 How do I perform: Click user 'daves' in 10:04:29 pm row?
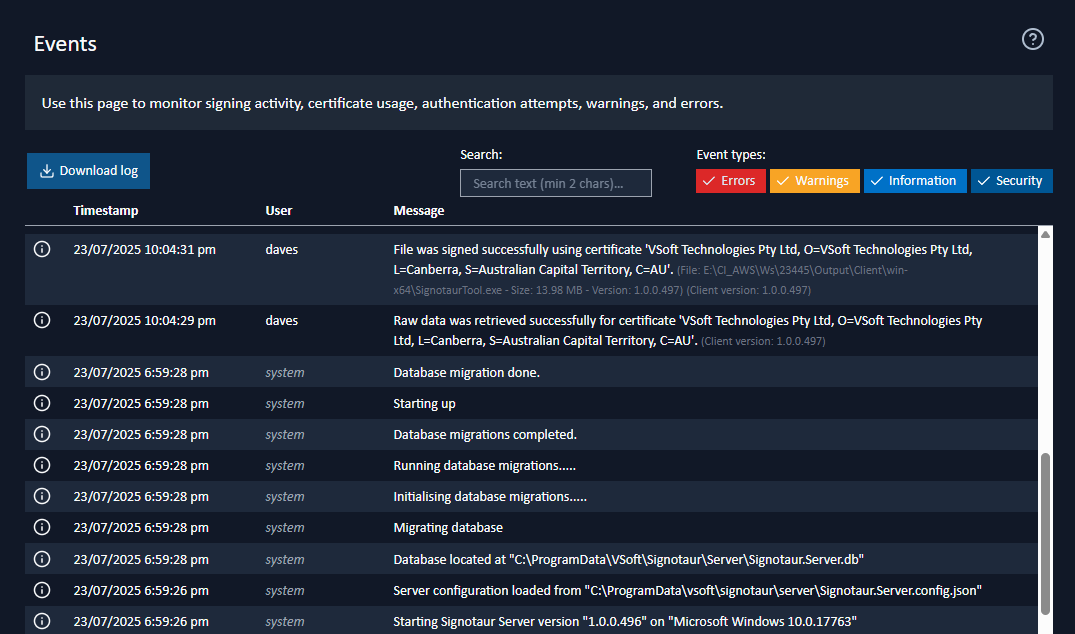pyautogui.click(x=281, y=320)
